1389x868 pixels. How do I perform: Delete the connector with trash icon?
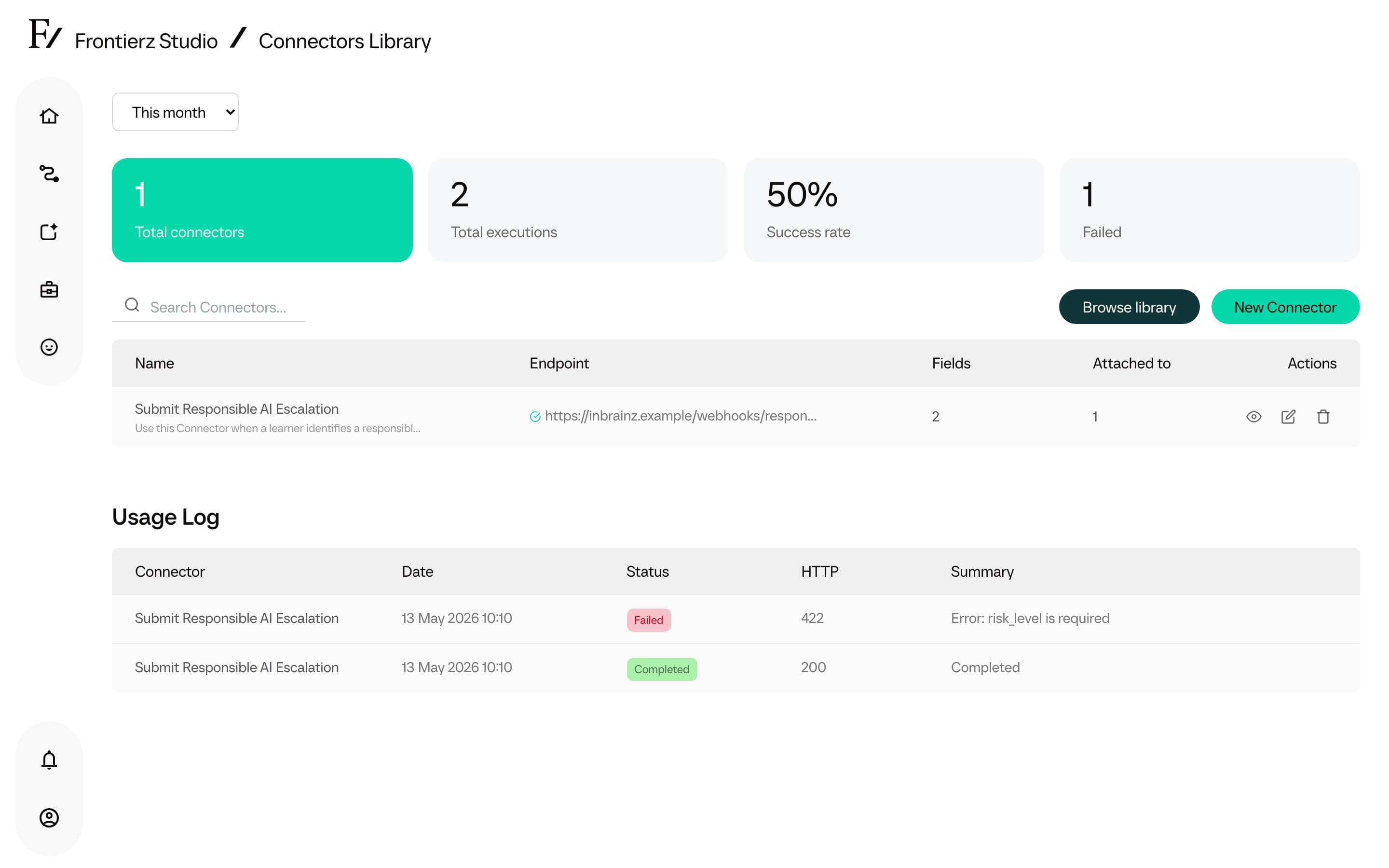coord(1323,417)
